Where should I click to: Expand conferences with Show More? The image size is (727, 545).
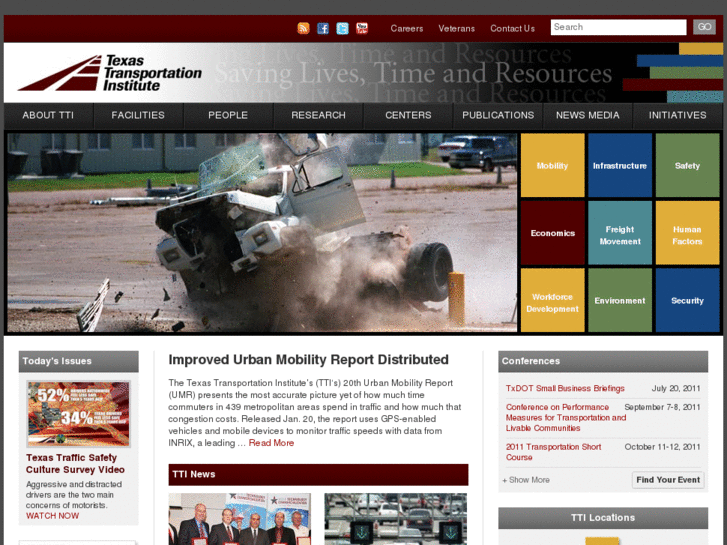point(526,480)
